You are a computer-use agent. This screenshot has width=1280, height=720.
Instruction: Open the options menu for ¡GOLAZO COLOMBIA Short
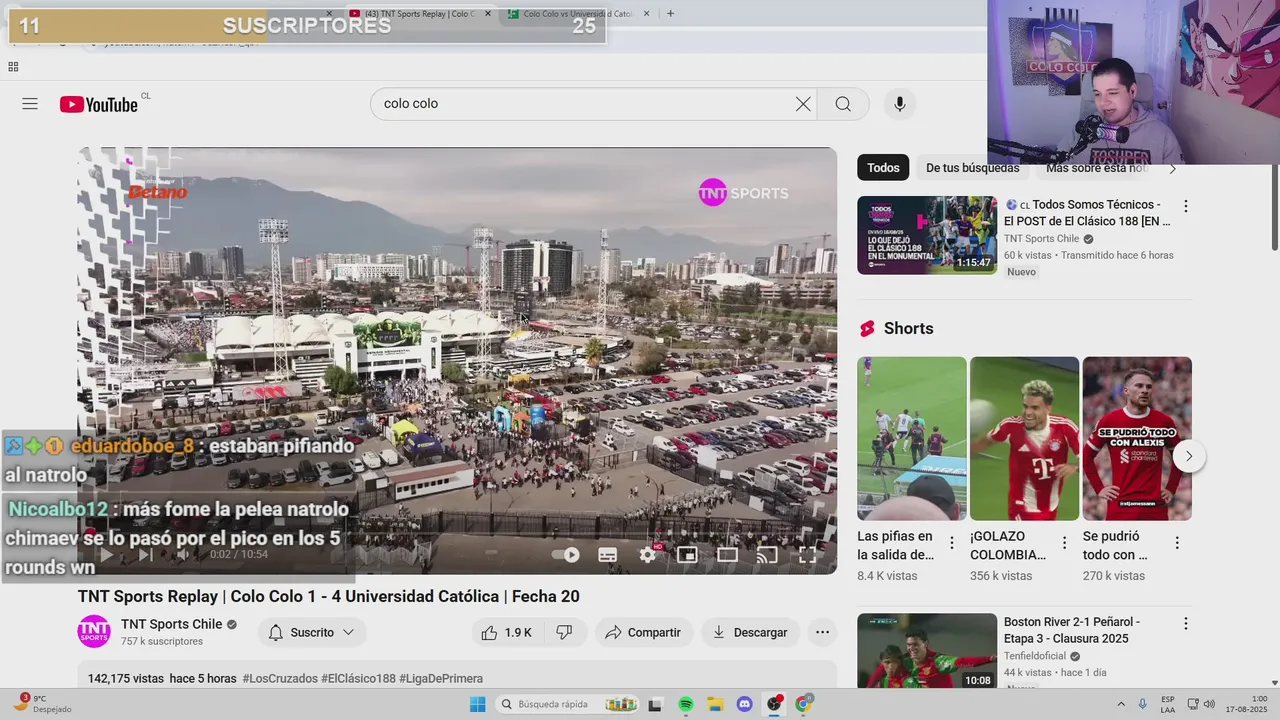(1064, 543)
